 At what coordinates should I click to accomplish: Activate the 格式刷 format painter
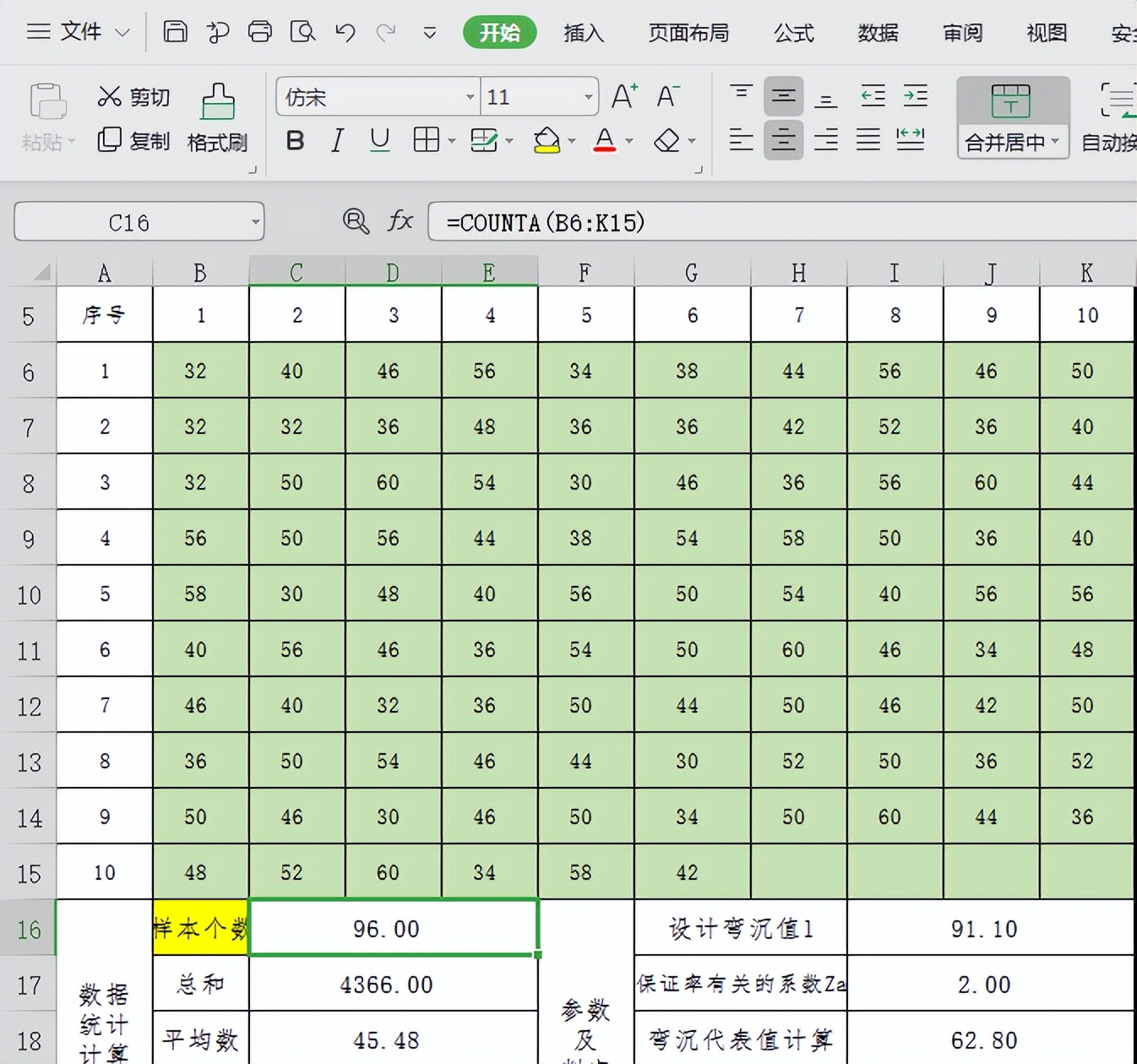pos(217,118)
